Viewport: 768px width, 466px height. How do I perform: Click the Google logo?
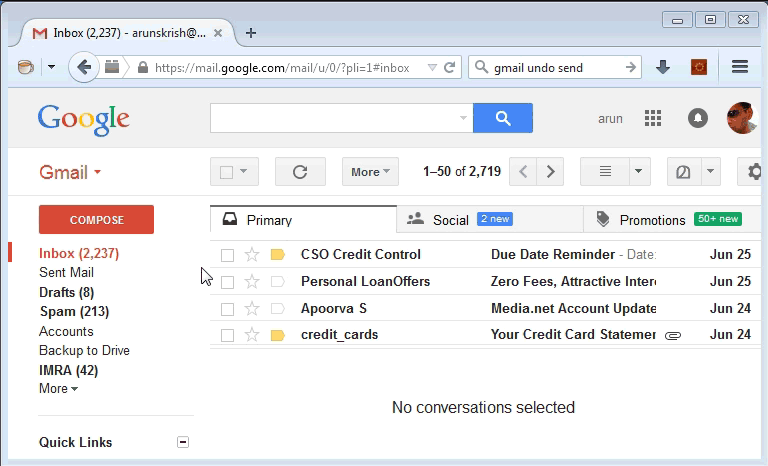coord(84,119)
